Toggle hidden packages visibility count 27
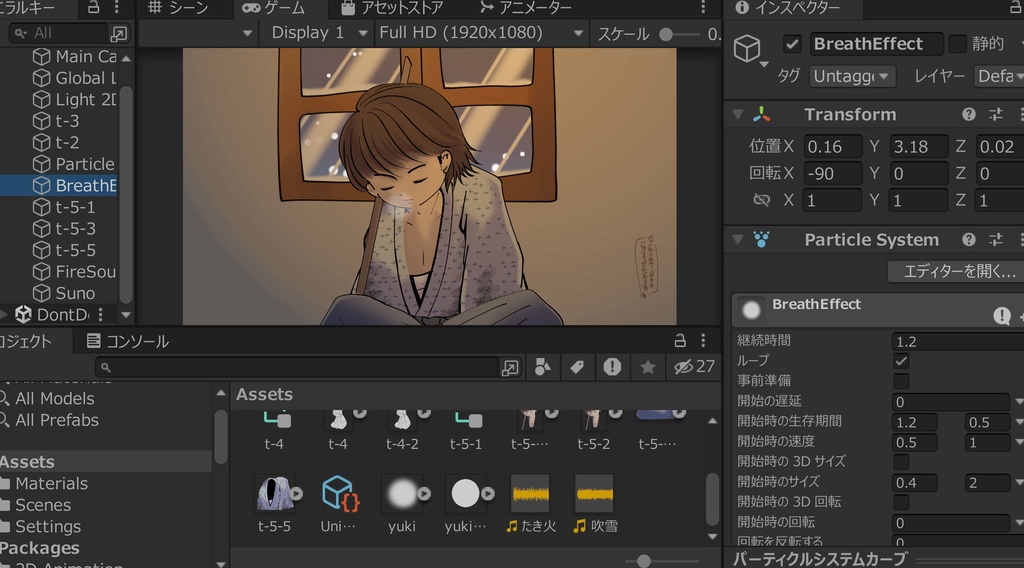The width and height of the screenshot is (1024, 568). click(x=694, y=367)
